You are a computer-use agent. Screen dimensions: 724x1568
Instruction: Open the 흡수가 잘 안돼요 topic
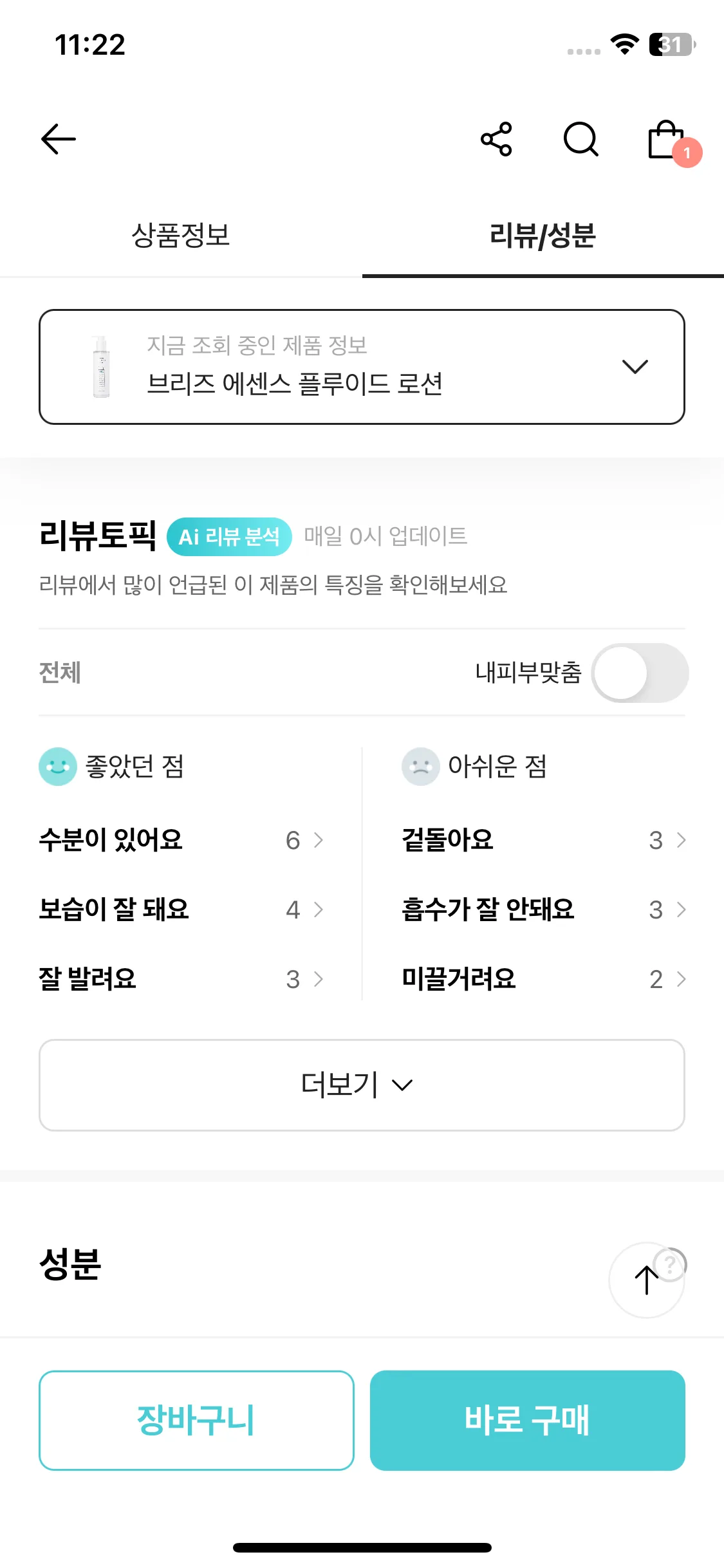click(544, 910)
